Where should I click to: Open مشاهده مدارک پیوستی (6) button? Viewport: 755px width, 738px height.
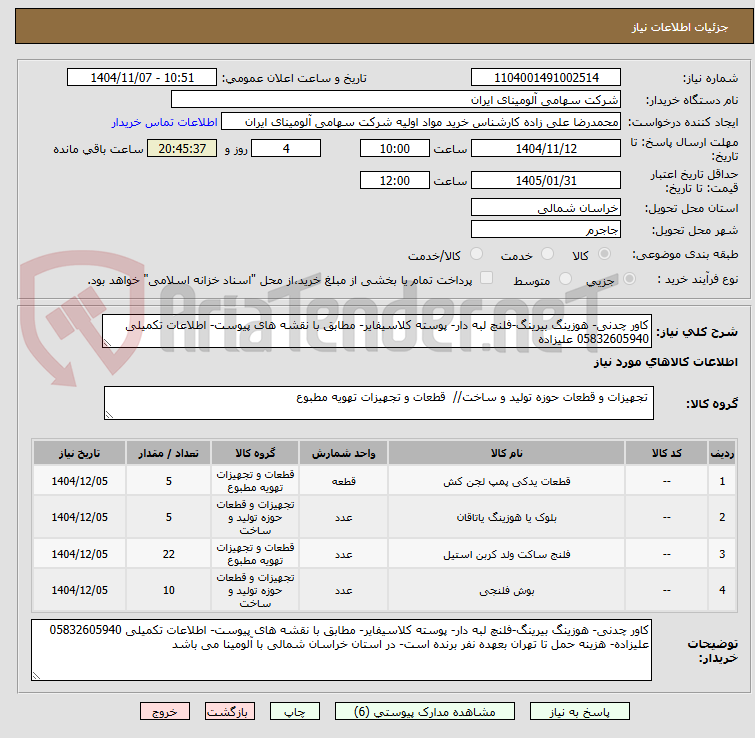pyautogui.click(x=425, y=712)
